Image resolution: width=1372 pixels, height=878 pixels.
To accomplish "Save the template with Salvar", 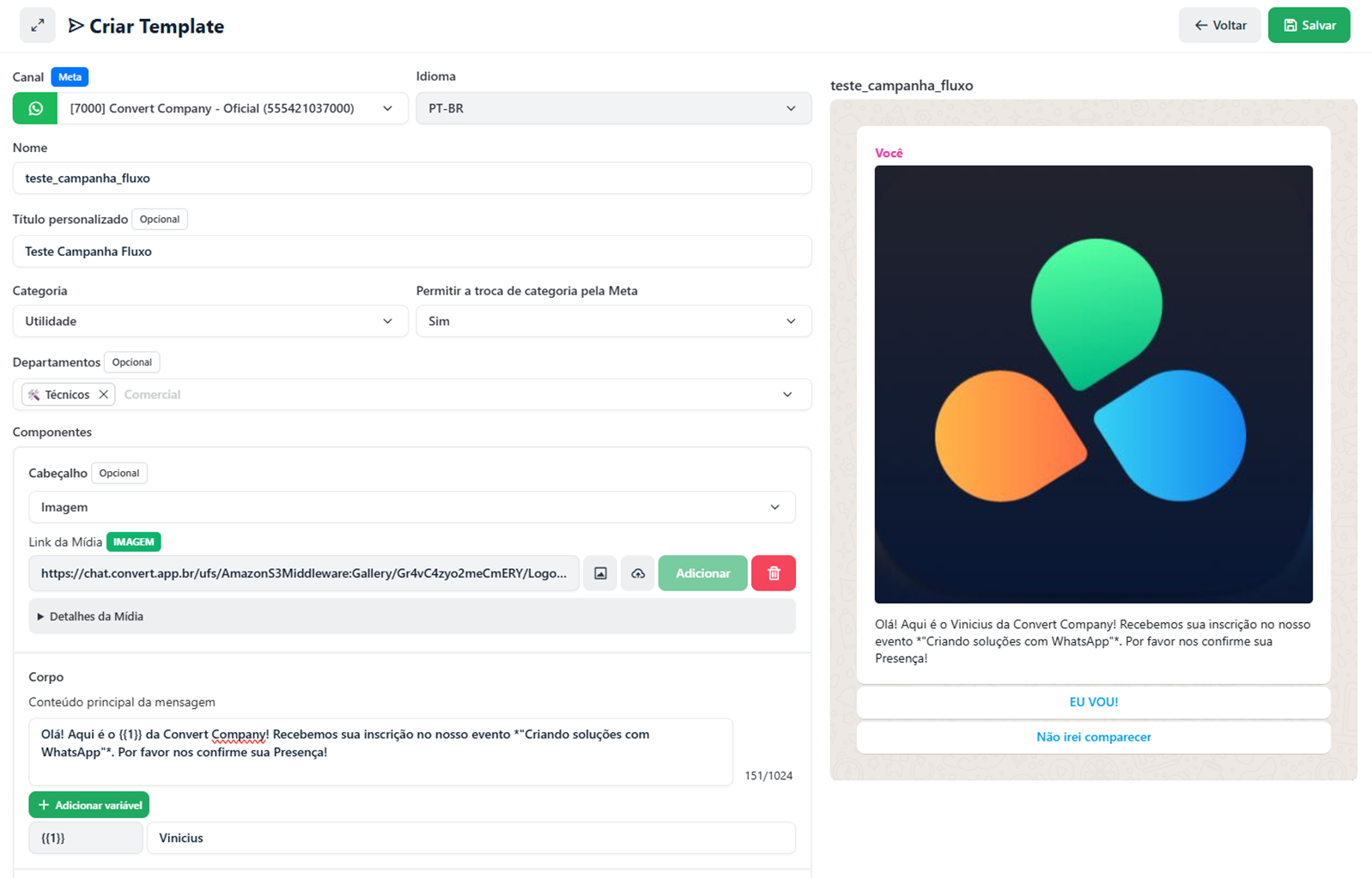I will [x=1309, y=26].
